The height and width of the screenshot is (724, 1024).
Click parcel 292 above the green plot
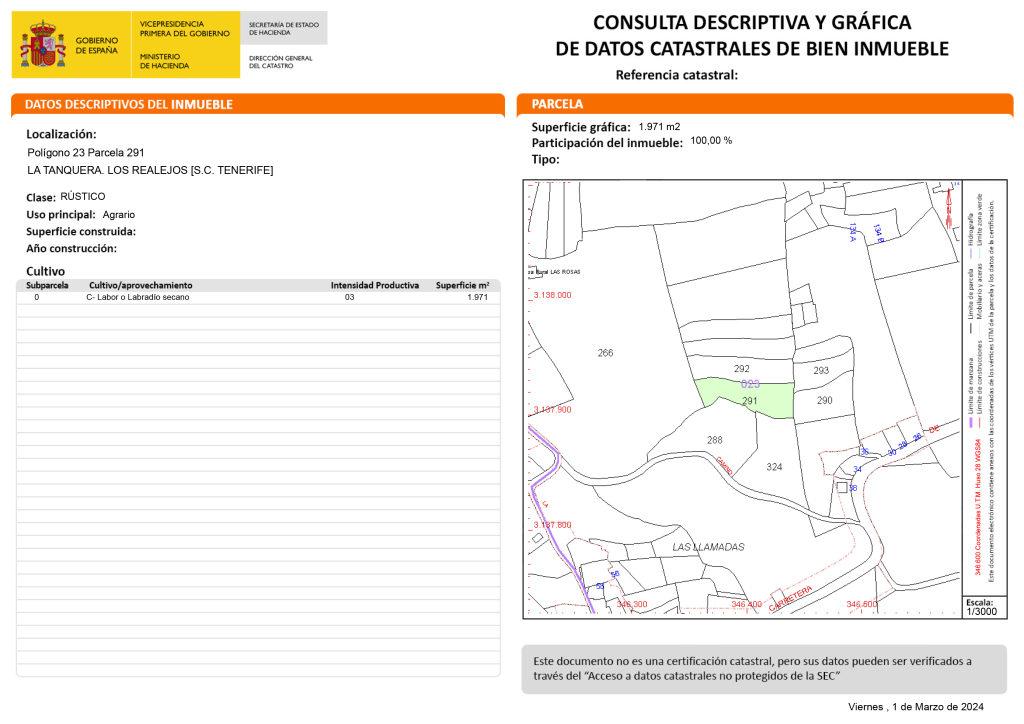(x=741, y=368)
